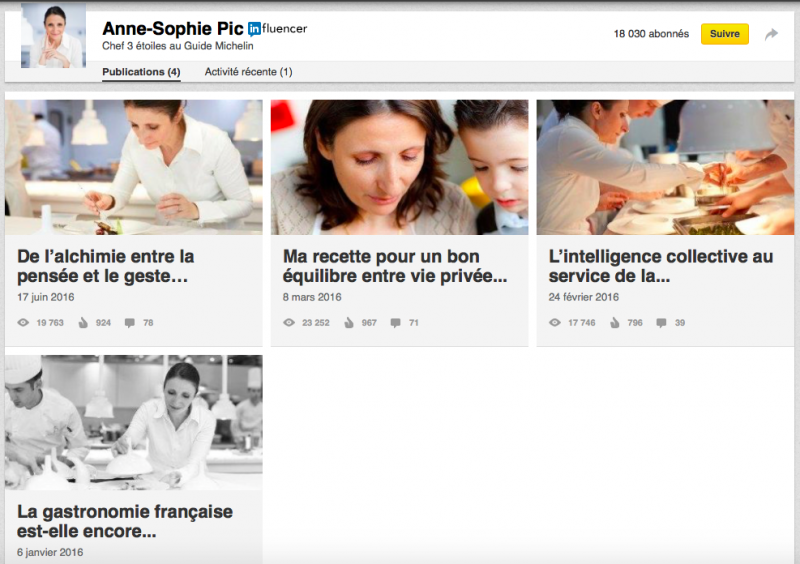
Task: Click the thumbs-up icon showing 967 likes
Action: pyautogui.click(x=349, y=323)
